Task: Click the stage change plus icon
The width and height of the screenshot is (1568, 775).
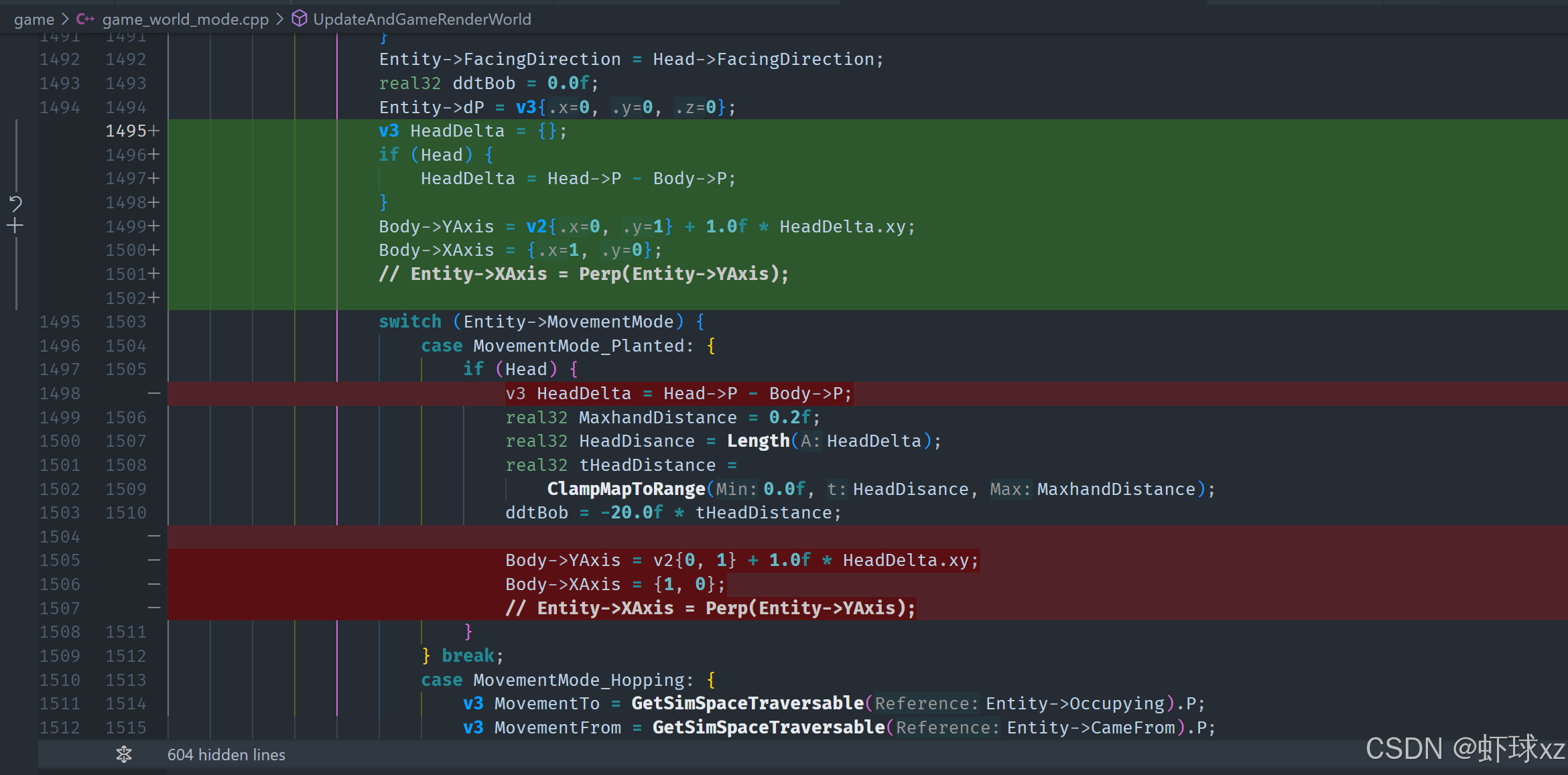Action: 15,226
